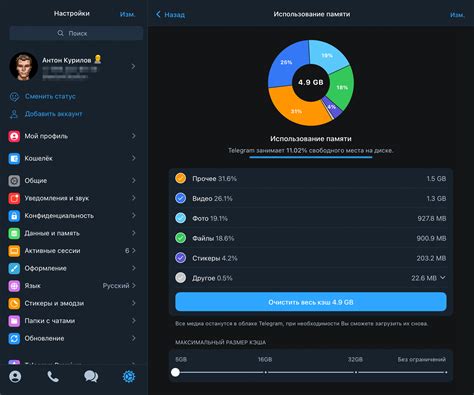Go back with the Назад button
Viewport: 474px width, 395px height.
pyautogui.click(x=170, y=14)
